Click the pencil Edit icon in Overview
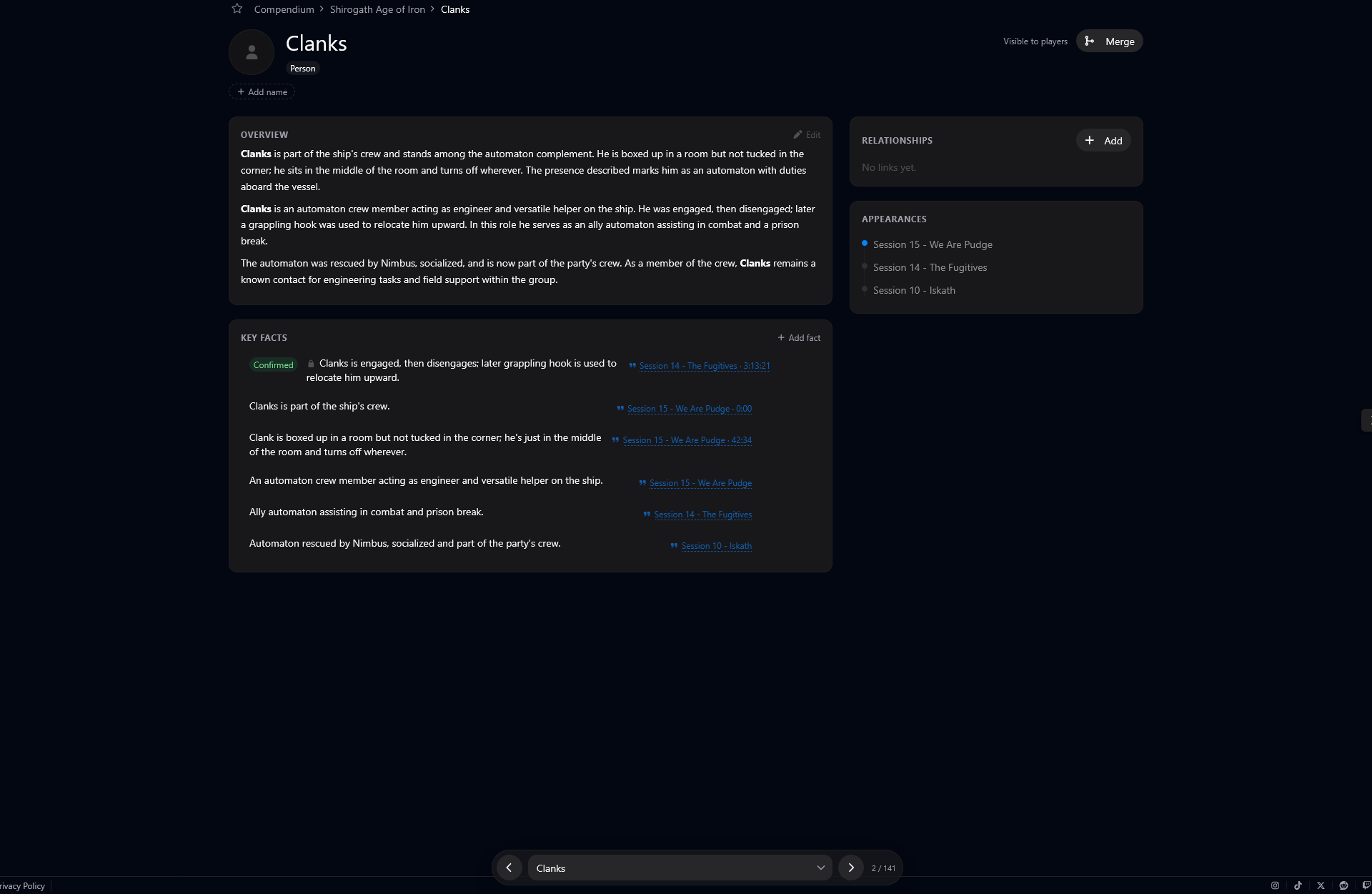1372x894 pixels. click(x=797, y=134)
